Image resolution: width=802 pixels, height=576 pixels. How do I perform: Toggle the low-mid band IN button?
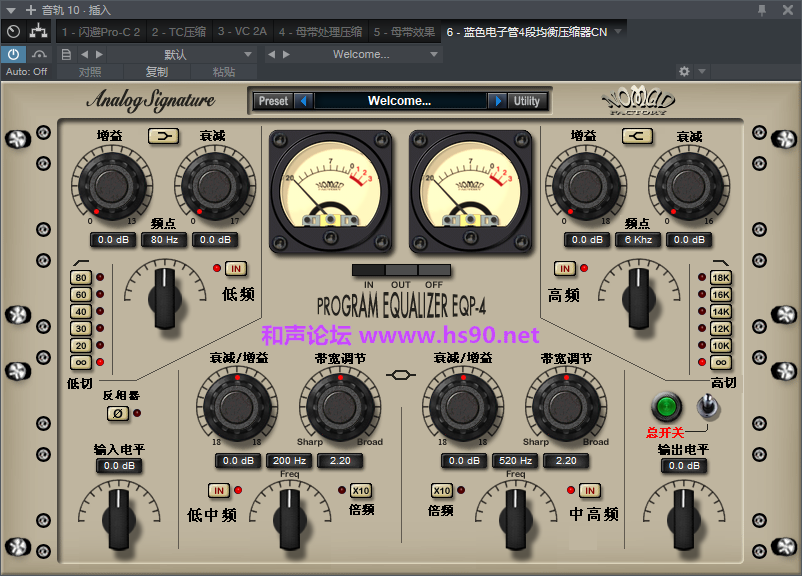pyautogui.click(x=219, y=491)
